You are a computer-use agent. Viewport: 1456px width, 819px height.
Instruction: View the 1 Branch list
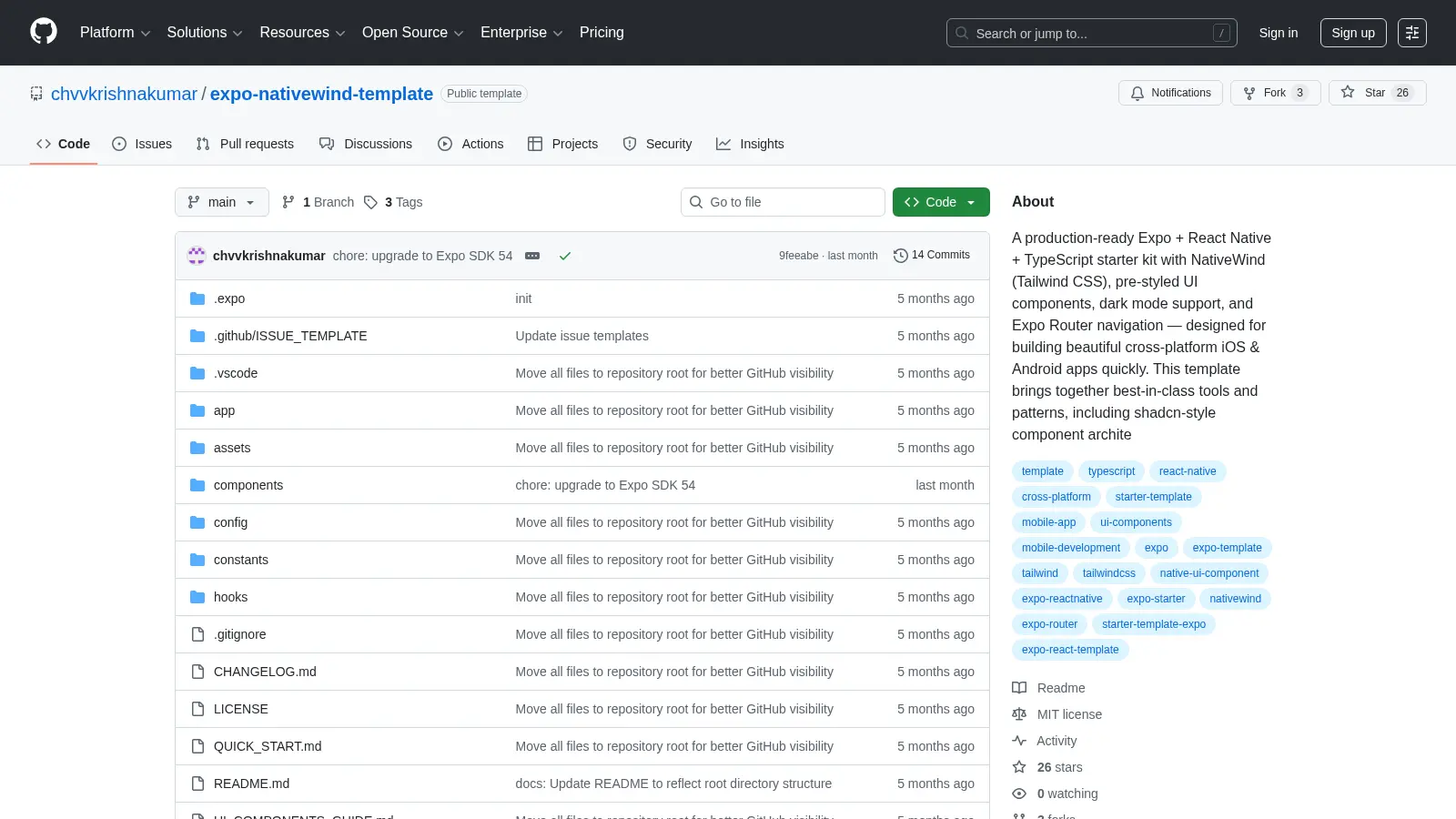(318, 202)
